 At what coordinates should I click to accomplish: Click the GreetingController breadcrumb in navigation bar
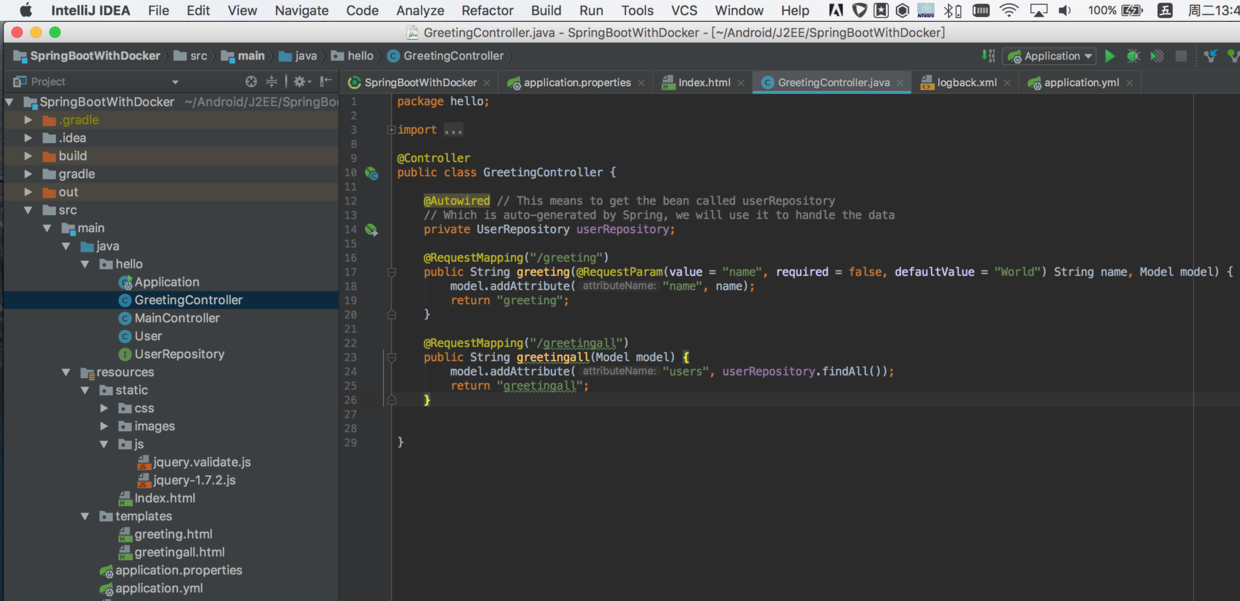click(x=444, y=56)
